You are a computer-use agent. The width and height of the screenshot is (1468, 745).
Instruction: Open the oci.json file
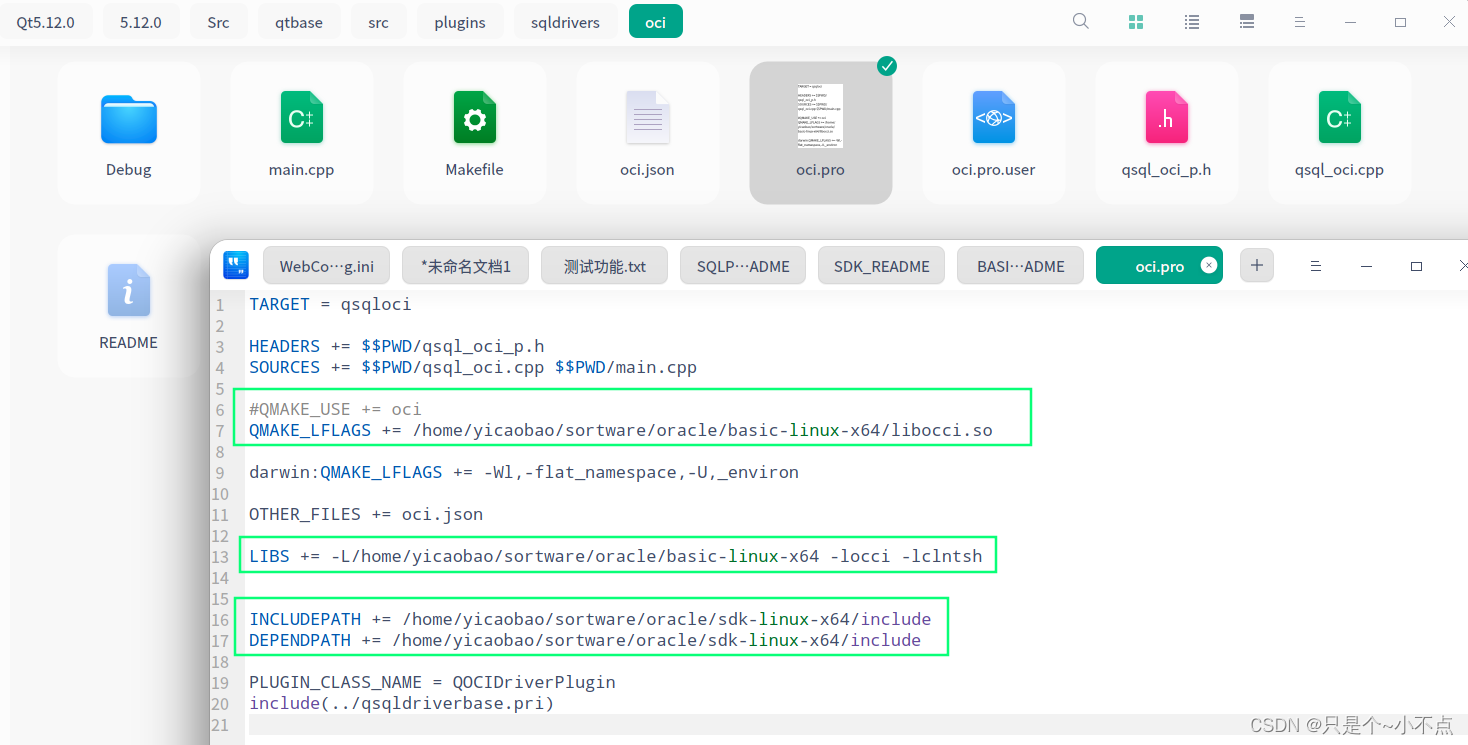click(x=647, y=130)
